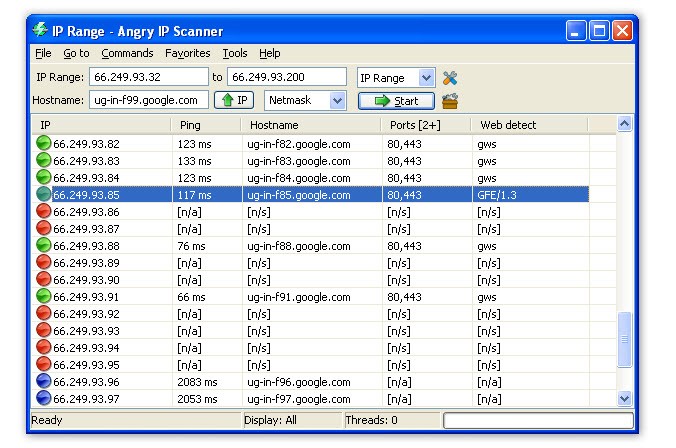Open the Favorites menu
This screenshot has width=676, height=448.
click(x=188, y=53)
